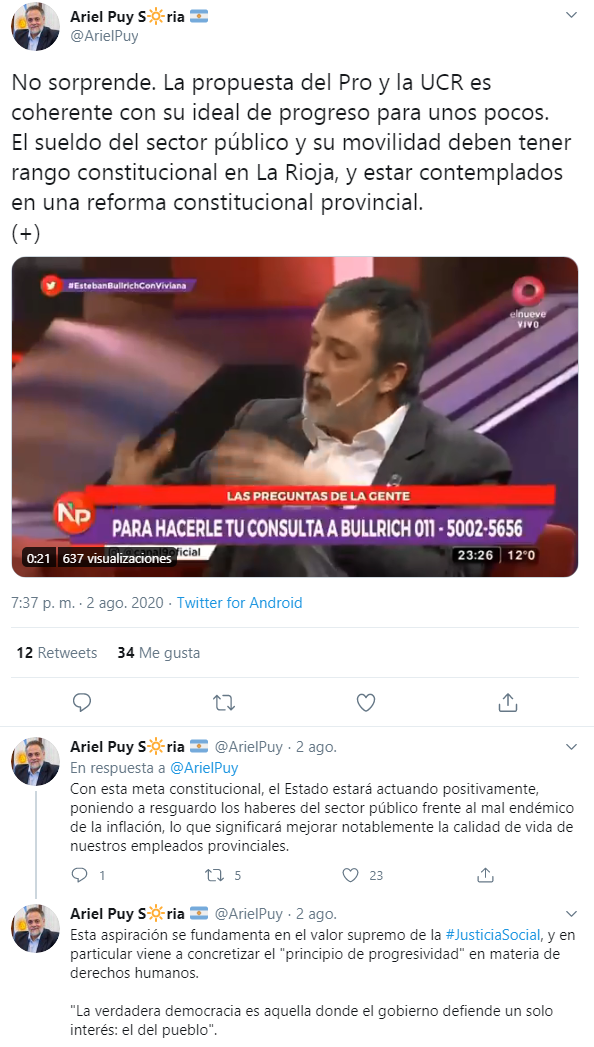View the 34 Me gusta list

pos(159,652)
